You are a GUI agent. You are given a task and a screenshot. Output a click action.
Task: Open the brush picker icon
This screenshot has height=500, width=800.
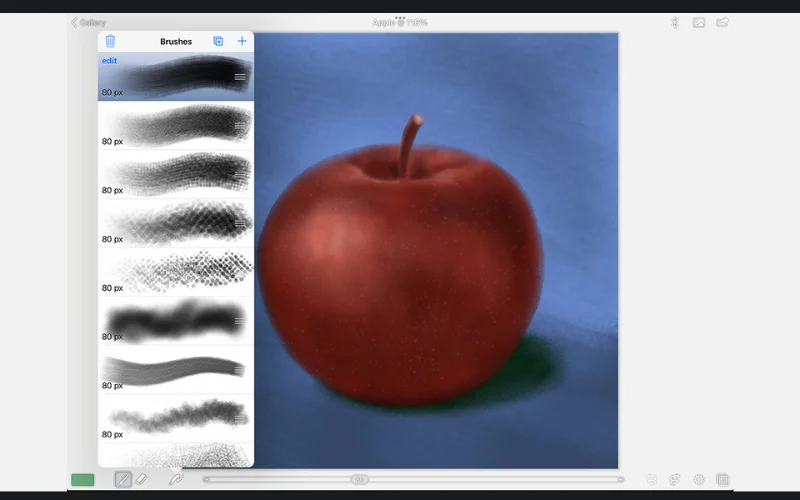pyautogui.click(x=176, y=479)
